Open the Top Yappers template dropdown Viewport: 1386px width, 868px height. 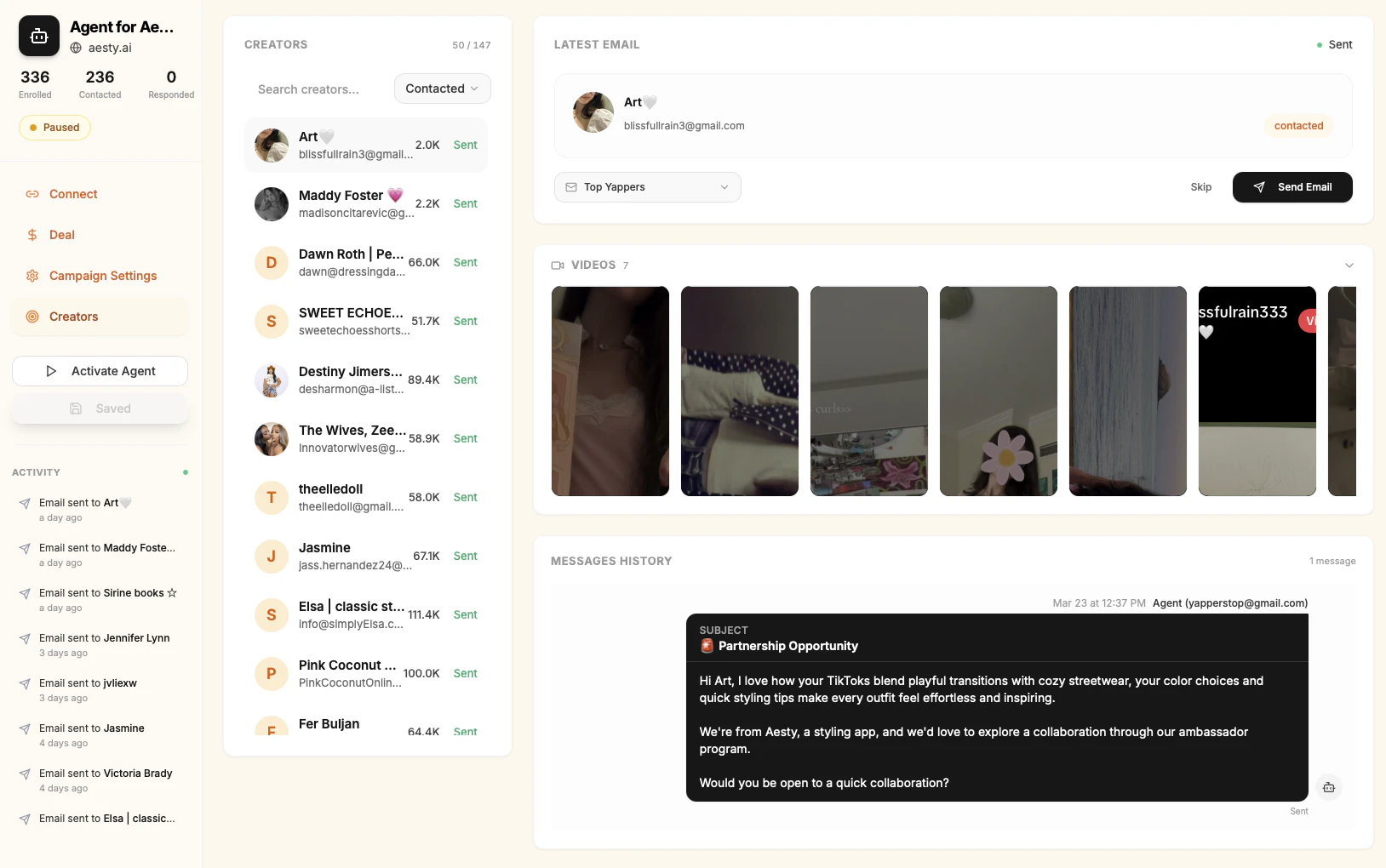[647, 187]
